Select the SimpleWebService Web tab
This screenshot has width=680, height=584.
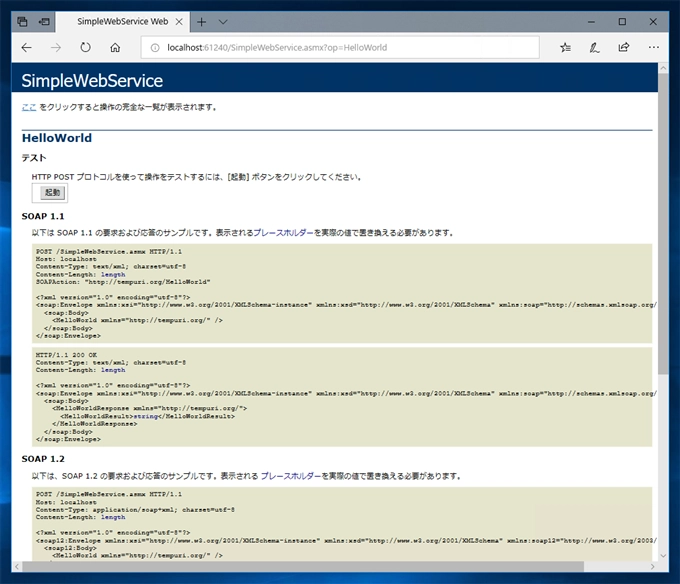pos(123,22)
